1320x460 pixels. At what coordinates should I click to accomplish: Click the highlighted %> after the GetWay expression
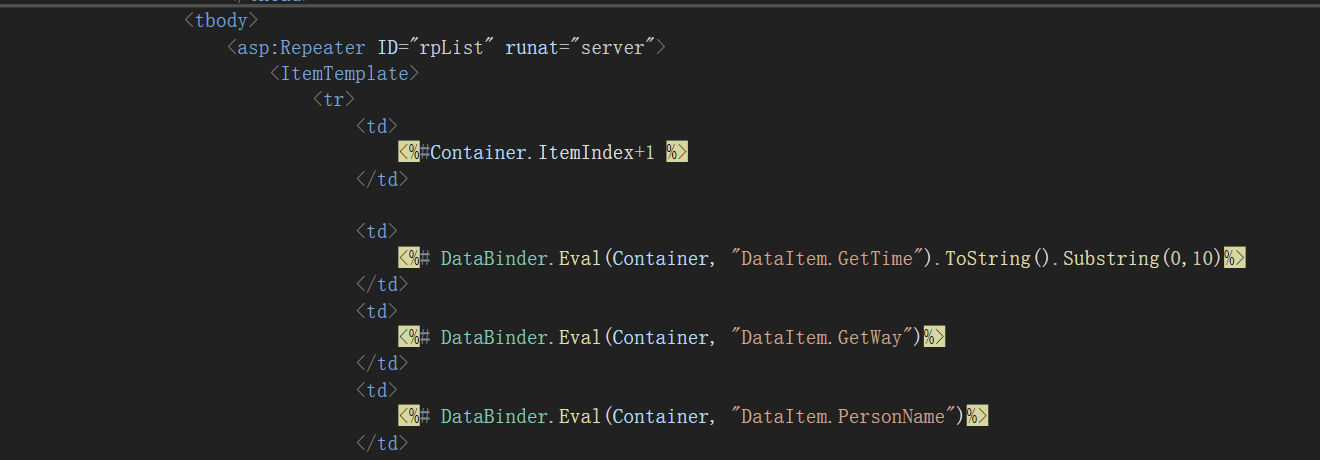point(934,337)
